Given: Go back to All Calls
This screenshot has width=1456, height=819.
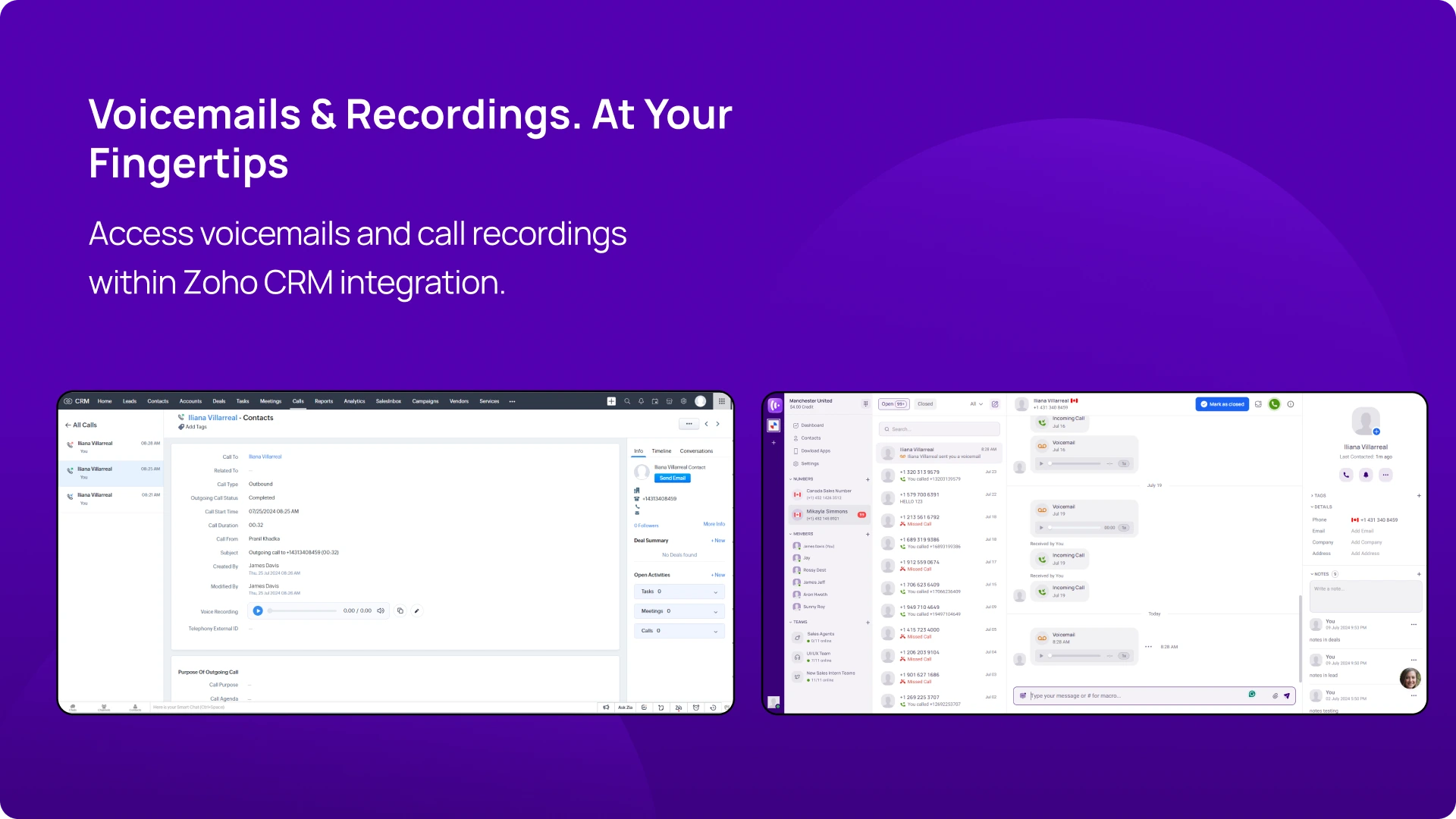Looking at the screenshot, I should click(x=81, y=425).
